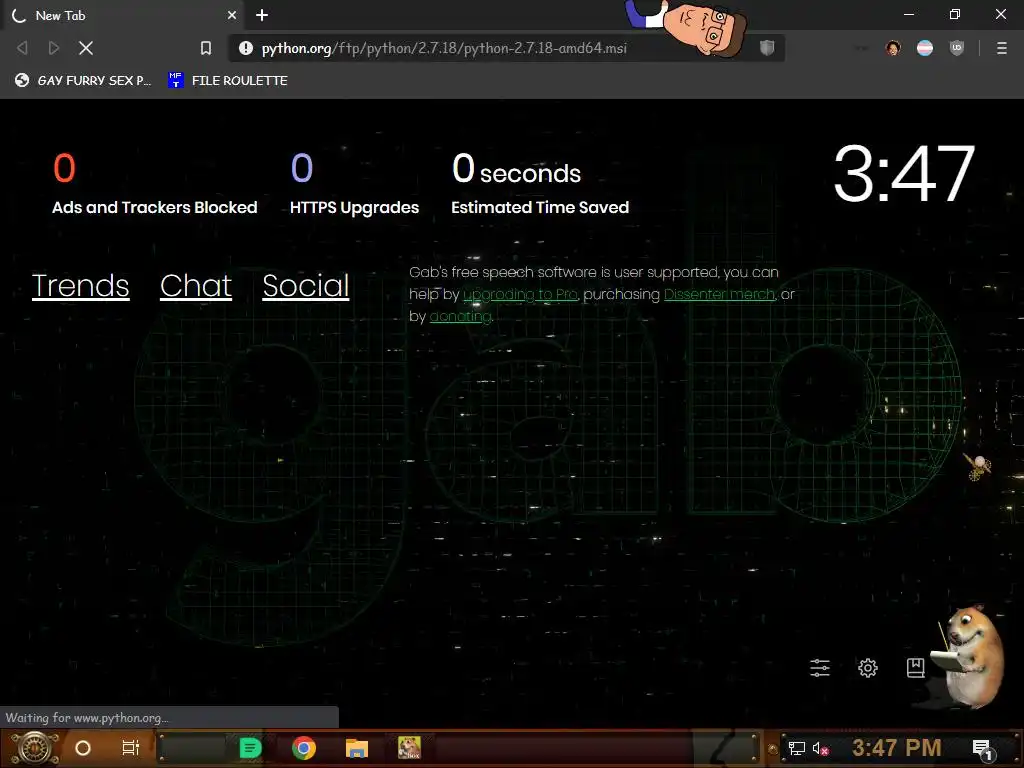Open the face avatar extension icon

893,48
